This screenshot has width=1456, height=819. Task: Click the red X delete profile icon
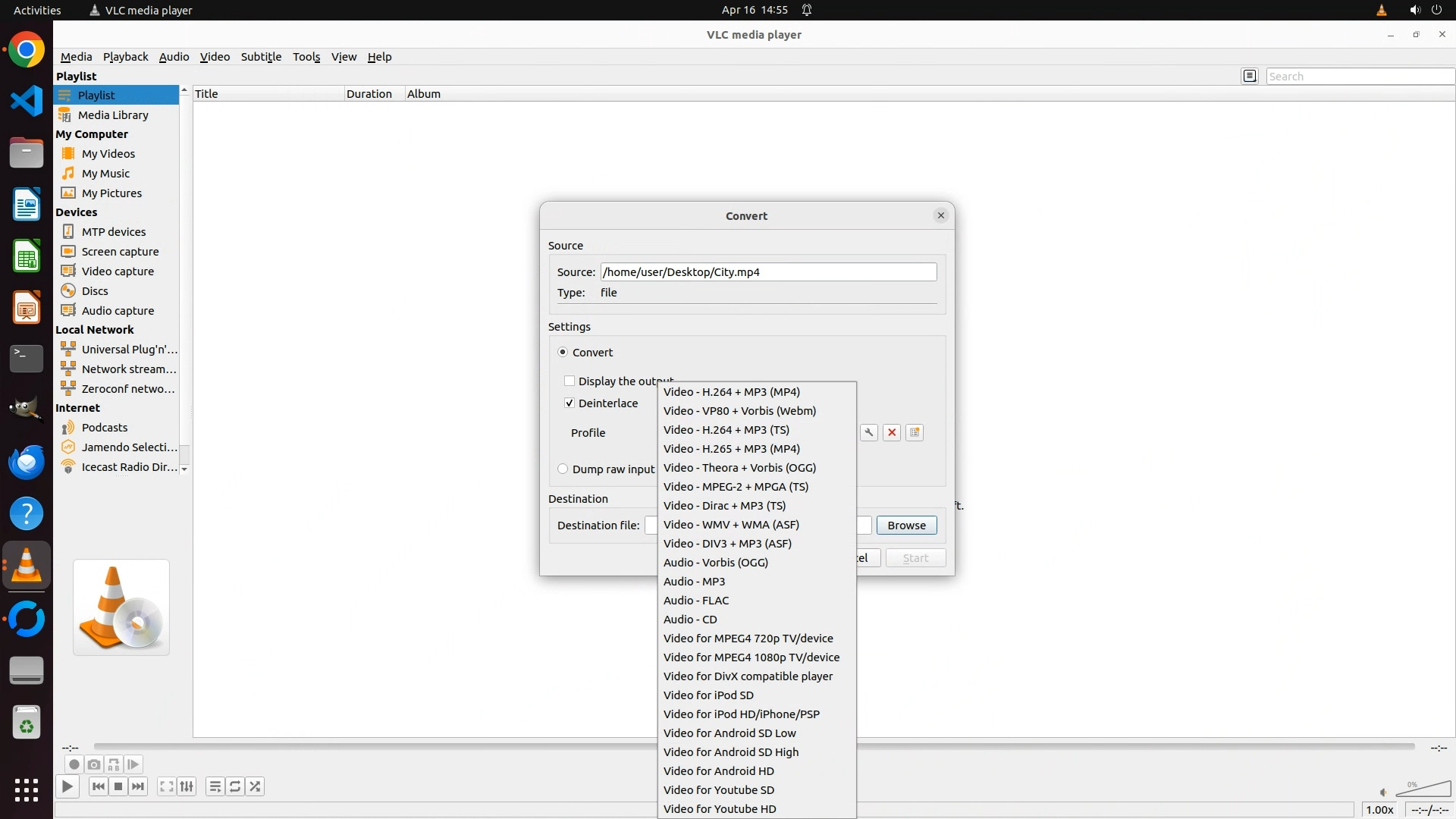pos(892,432)
